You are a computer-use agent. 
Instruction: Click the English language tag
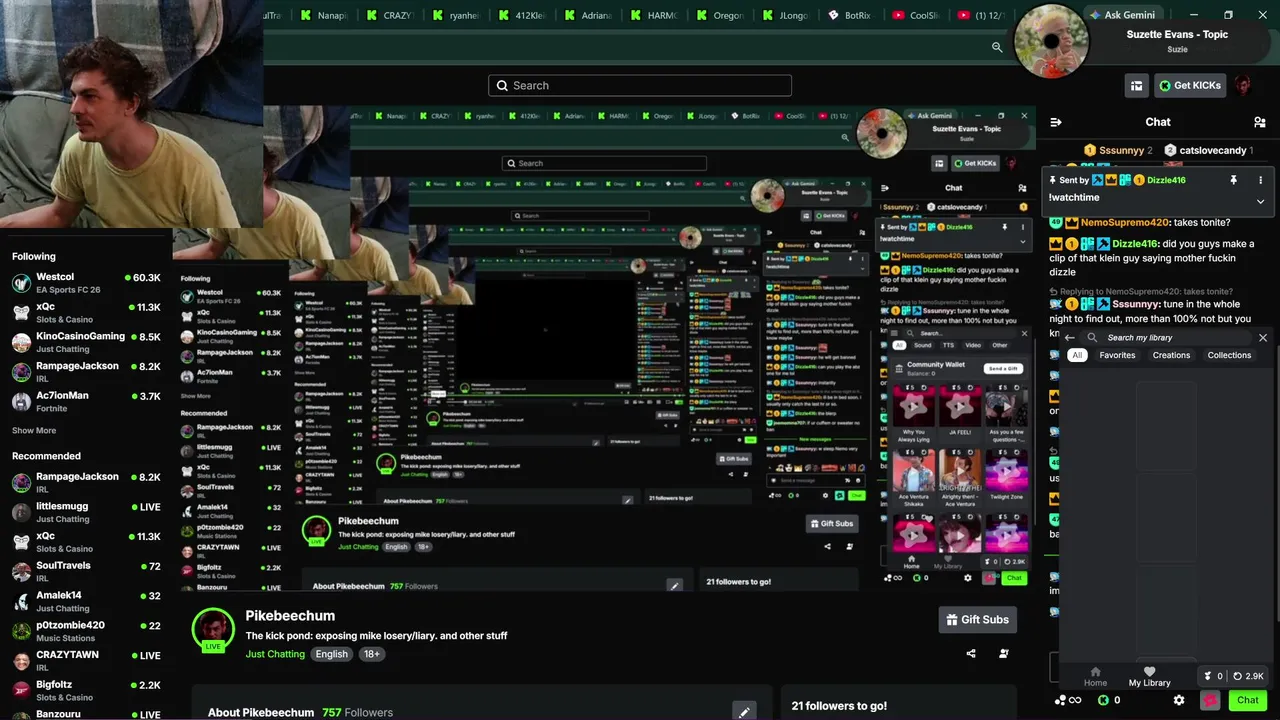332,654
